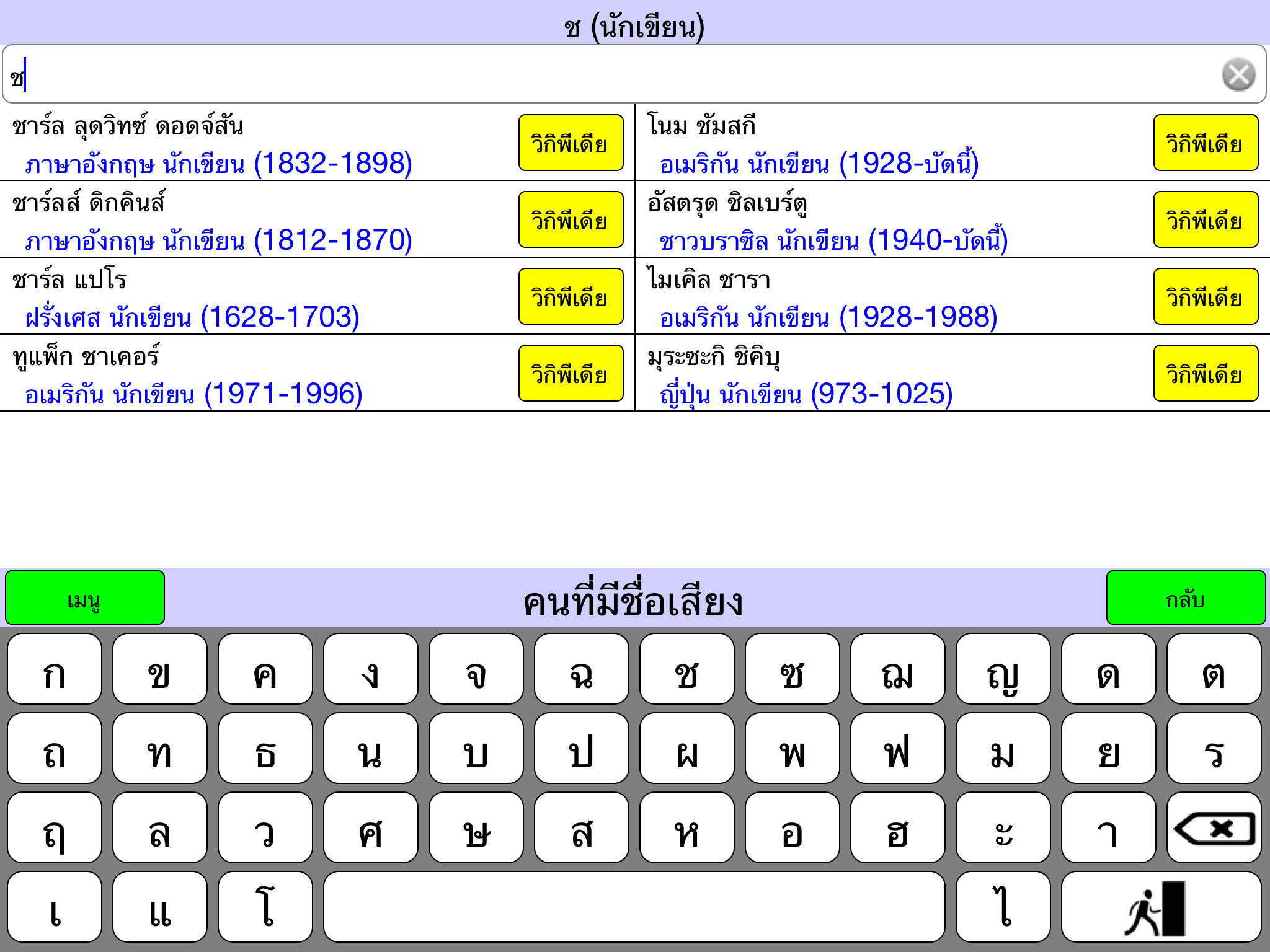The width and height of the screenshot is (1270, 952).
Task: Tap the ด key
Action: (1109, 669)
